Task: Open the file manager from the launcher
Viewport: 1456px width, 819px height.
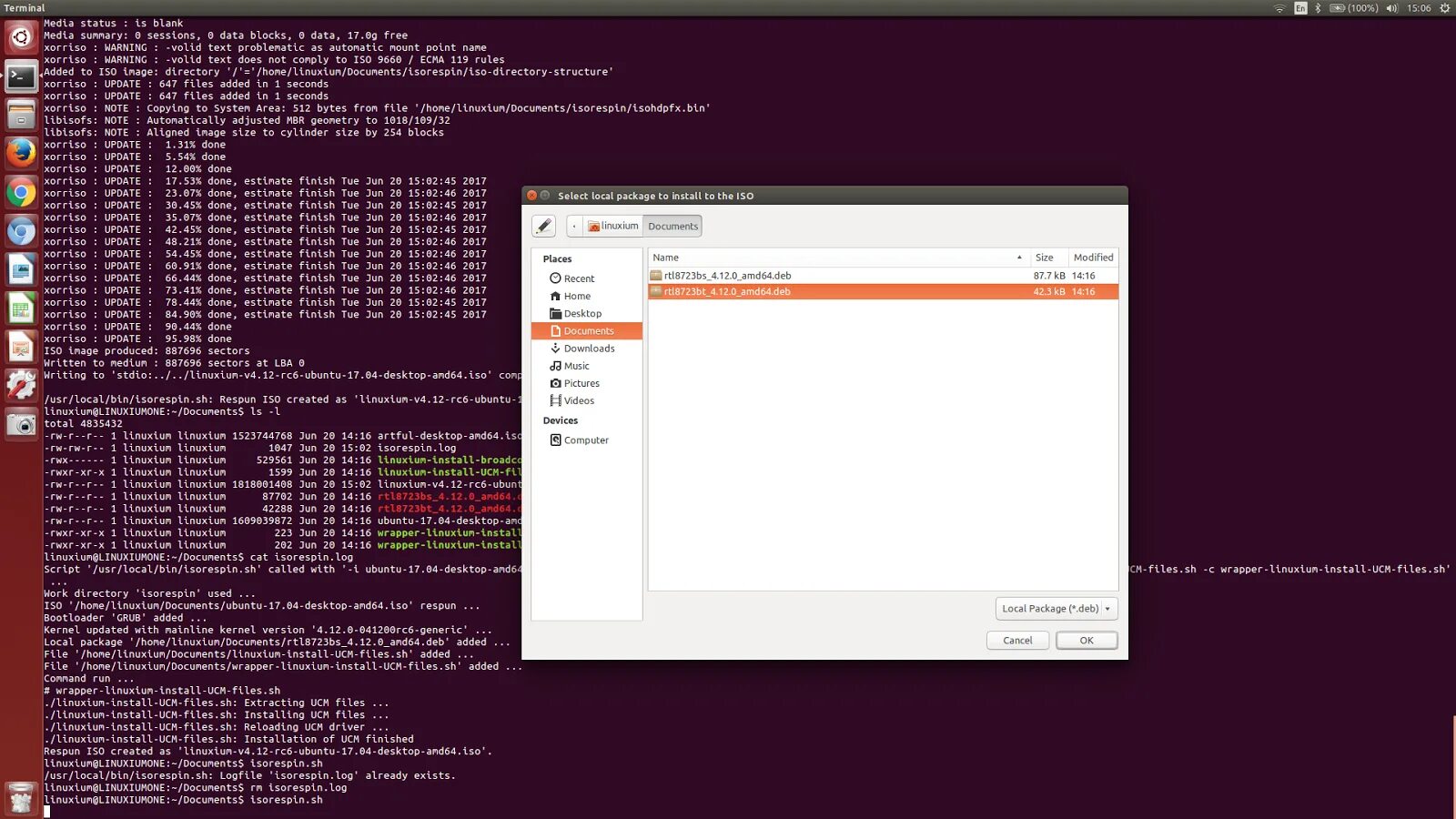Action: 20,116
